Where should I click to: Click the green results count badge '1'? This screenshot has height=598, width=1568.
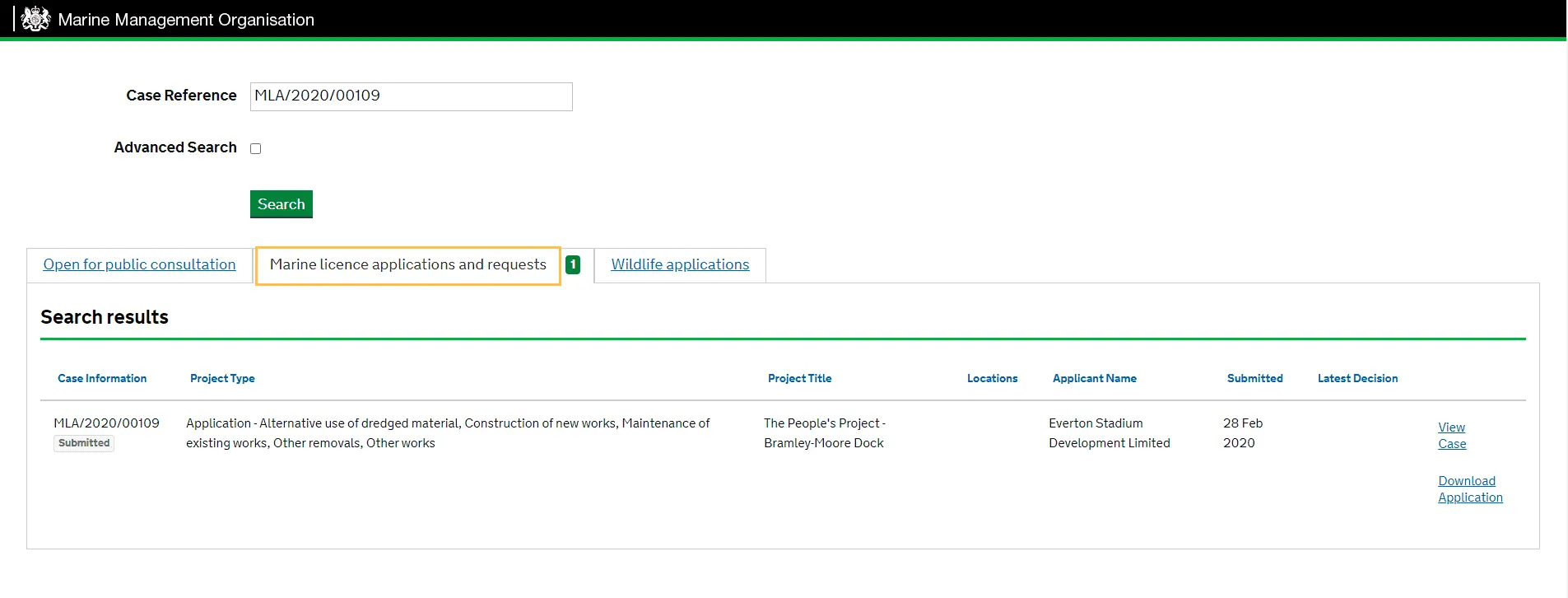[573, 264]
